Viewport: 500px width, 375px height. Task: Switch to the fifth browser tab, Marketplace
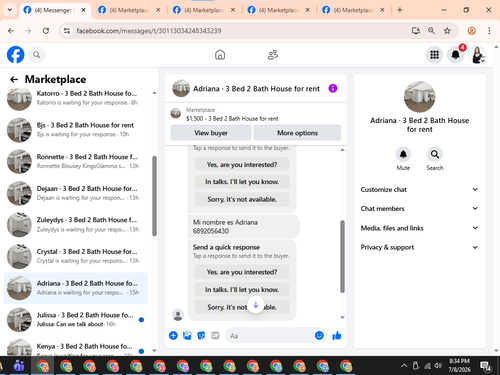tap(353, 10)
